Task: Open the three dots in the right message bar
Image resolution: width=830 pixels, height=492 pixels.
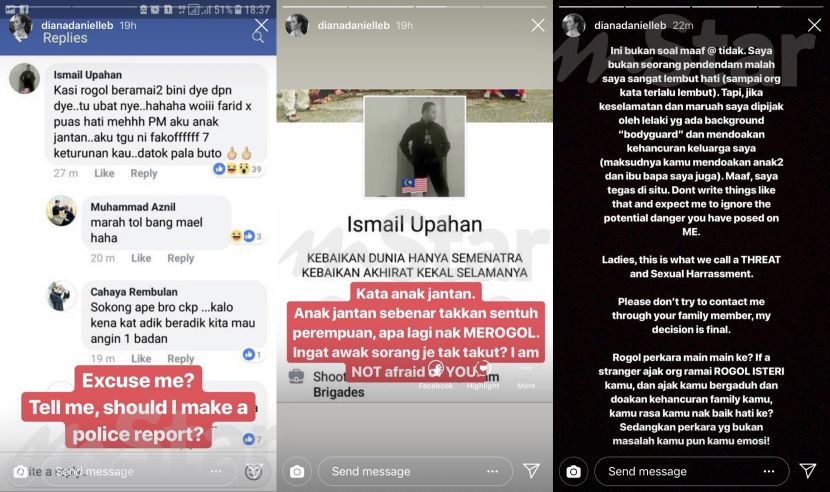Action: pyautogui.click(x=769, y=471)
